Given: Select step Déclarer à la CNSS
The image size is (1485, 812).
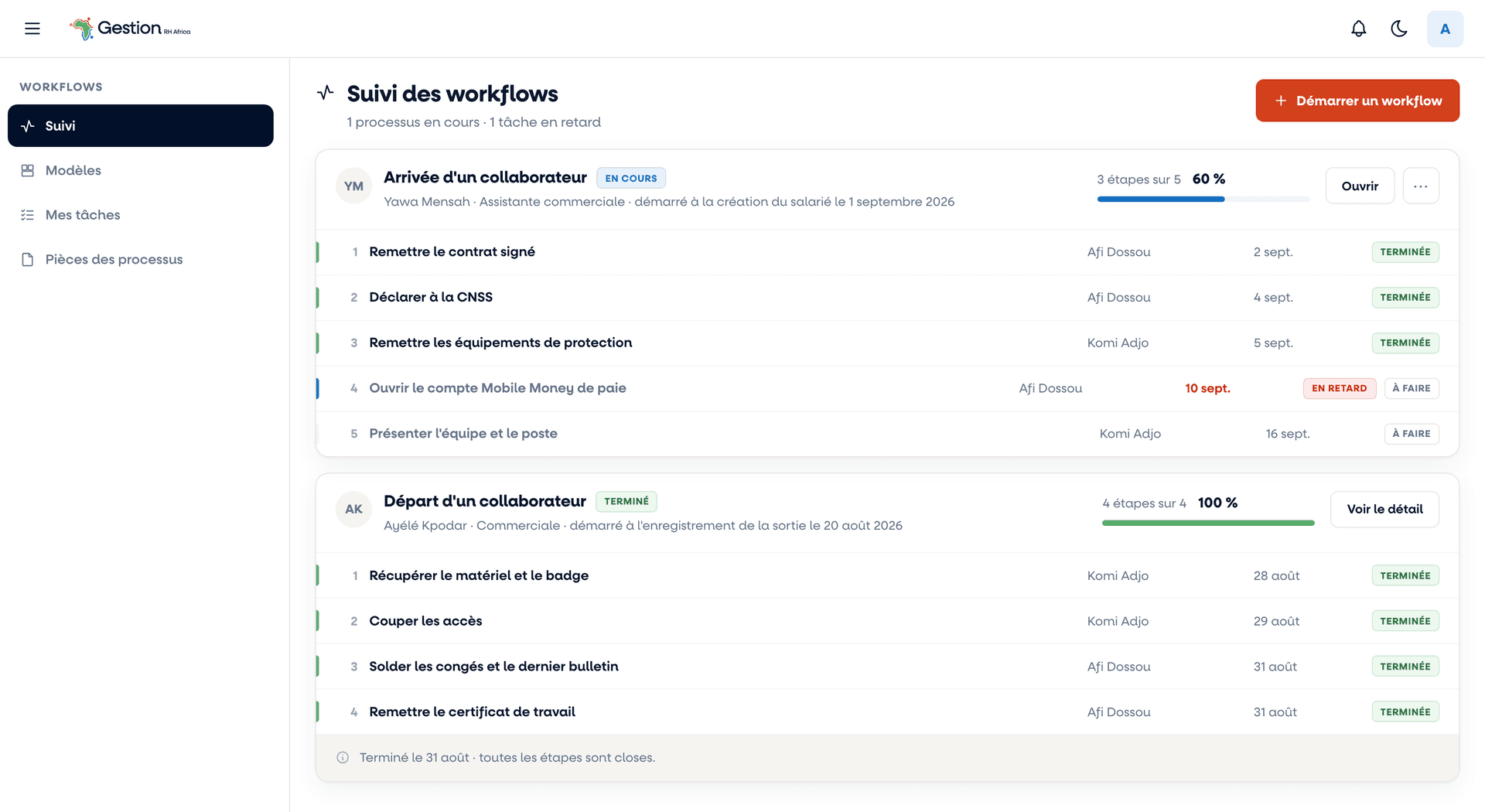Looking at the screenshot, I should coord(887,298).
